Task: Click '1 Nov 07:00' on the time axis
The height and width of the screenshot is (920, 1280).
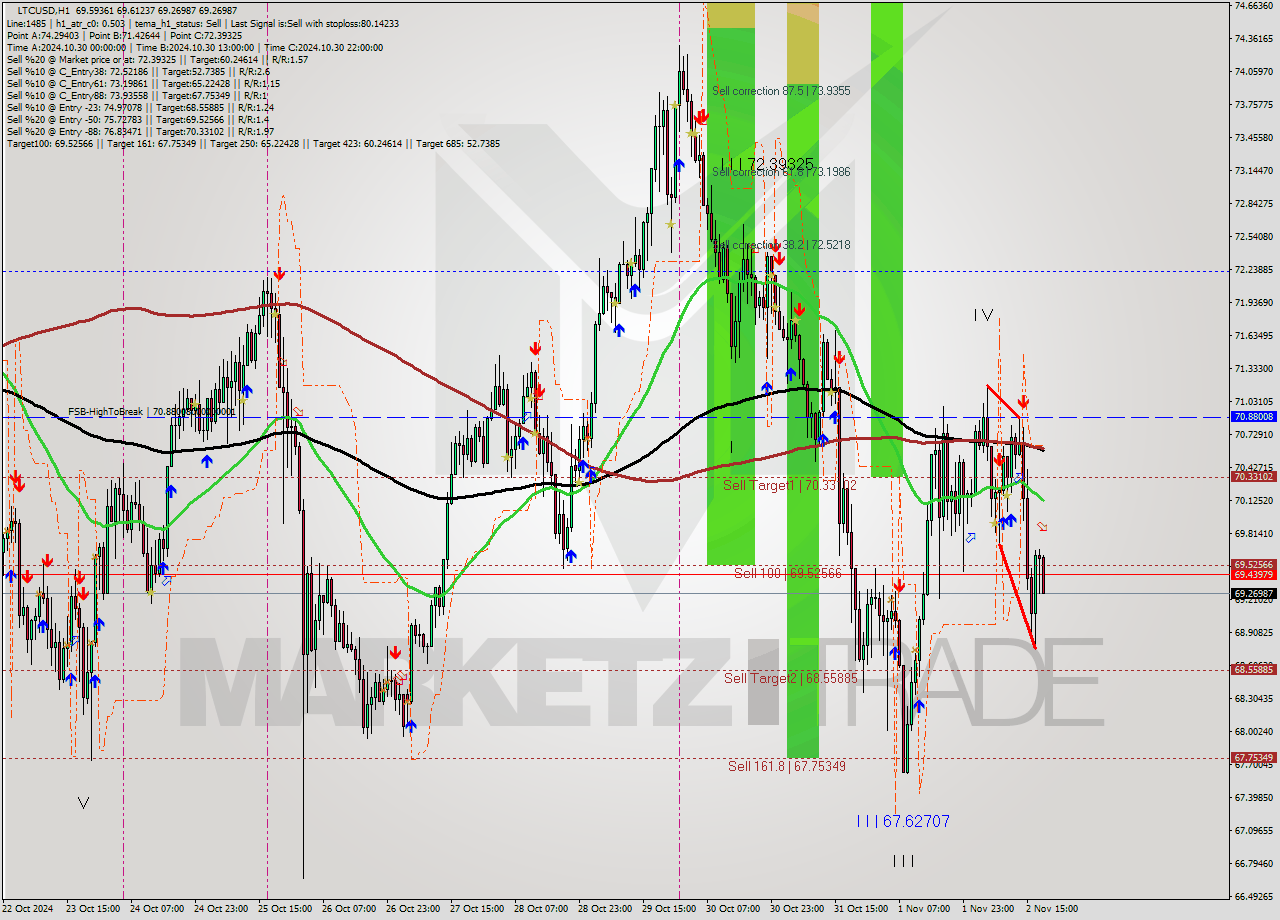Action: (924, 909)
